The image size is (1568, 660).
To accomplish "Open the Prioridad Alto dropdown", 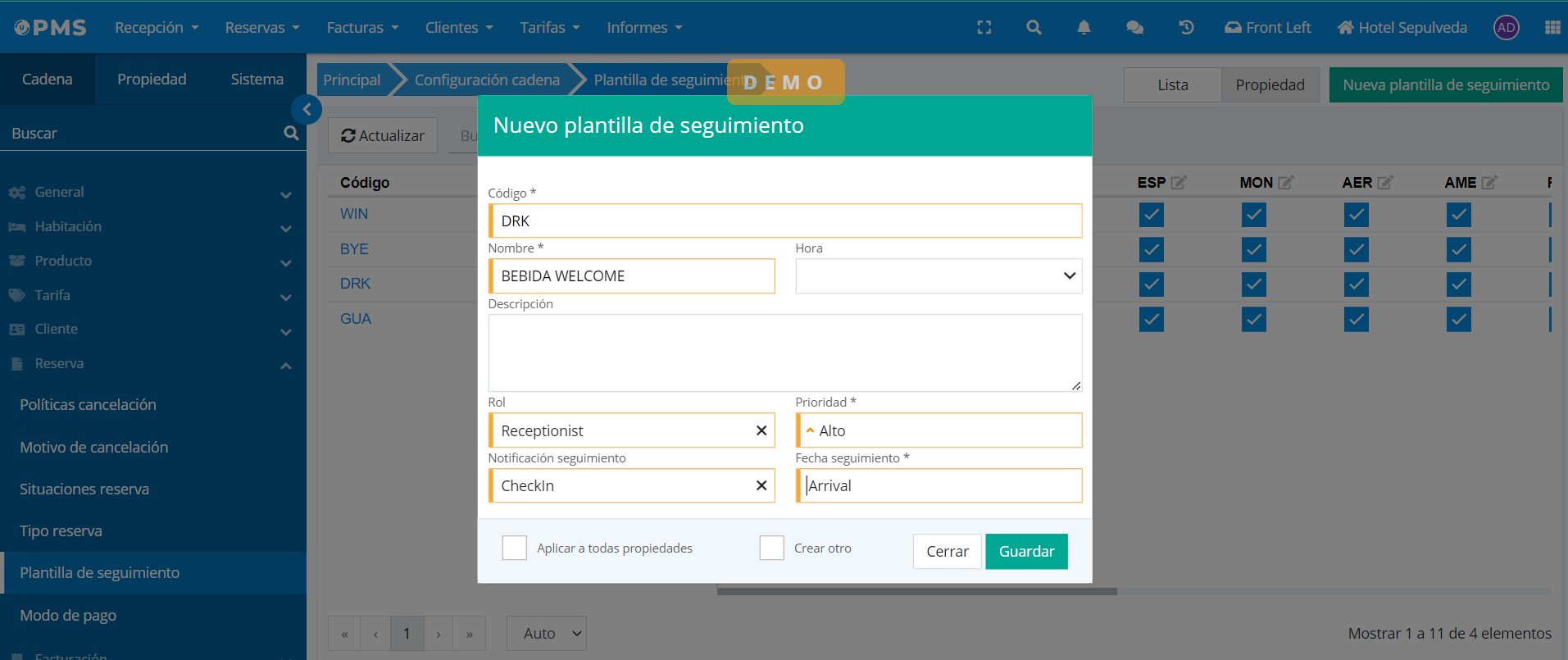I will [x=938, y=430].
